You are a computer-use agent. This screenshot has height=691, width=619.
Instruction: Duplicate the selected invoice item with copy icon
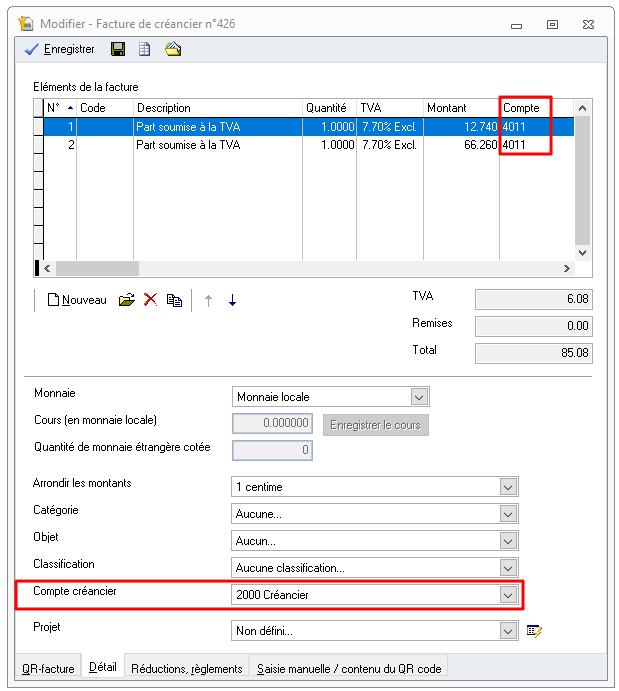pyautogui.click(x=175, y=300)
